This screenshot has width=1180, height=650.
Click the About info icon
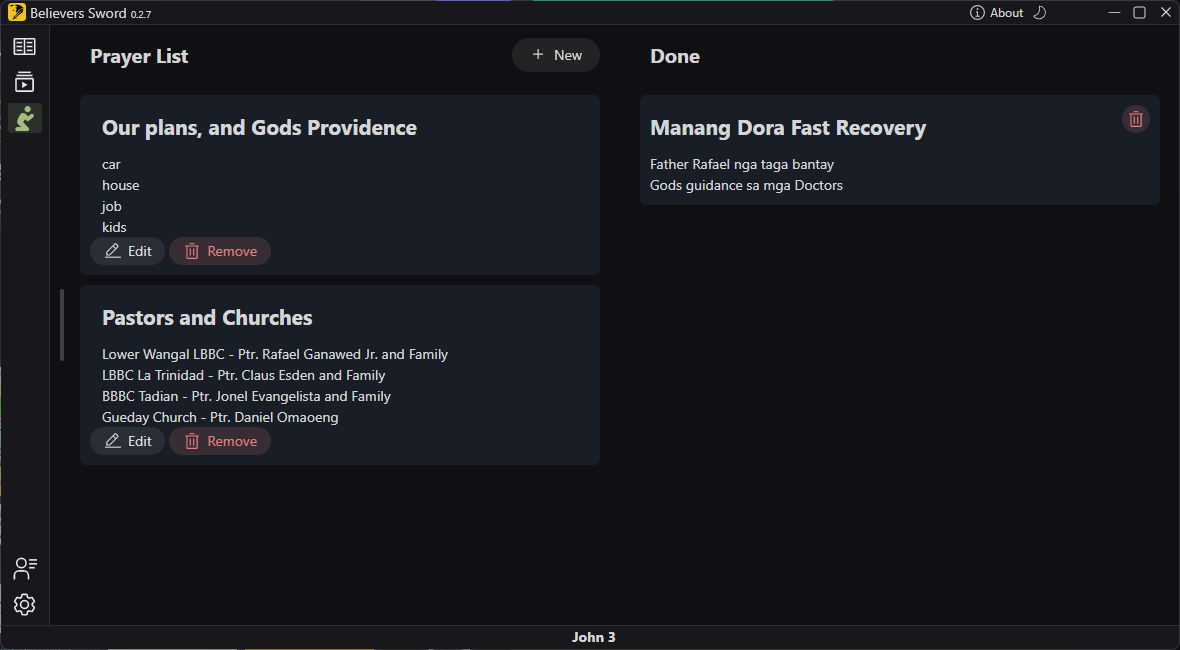977,13
